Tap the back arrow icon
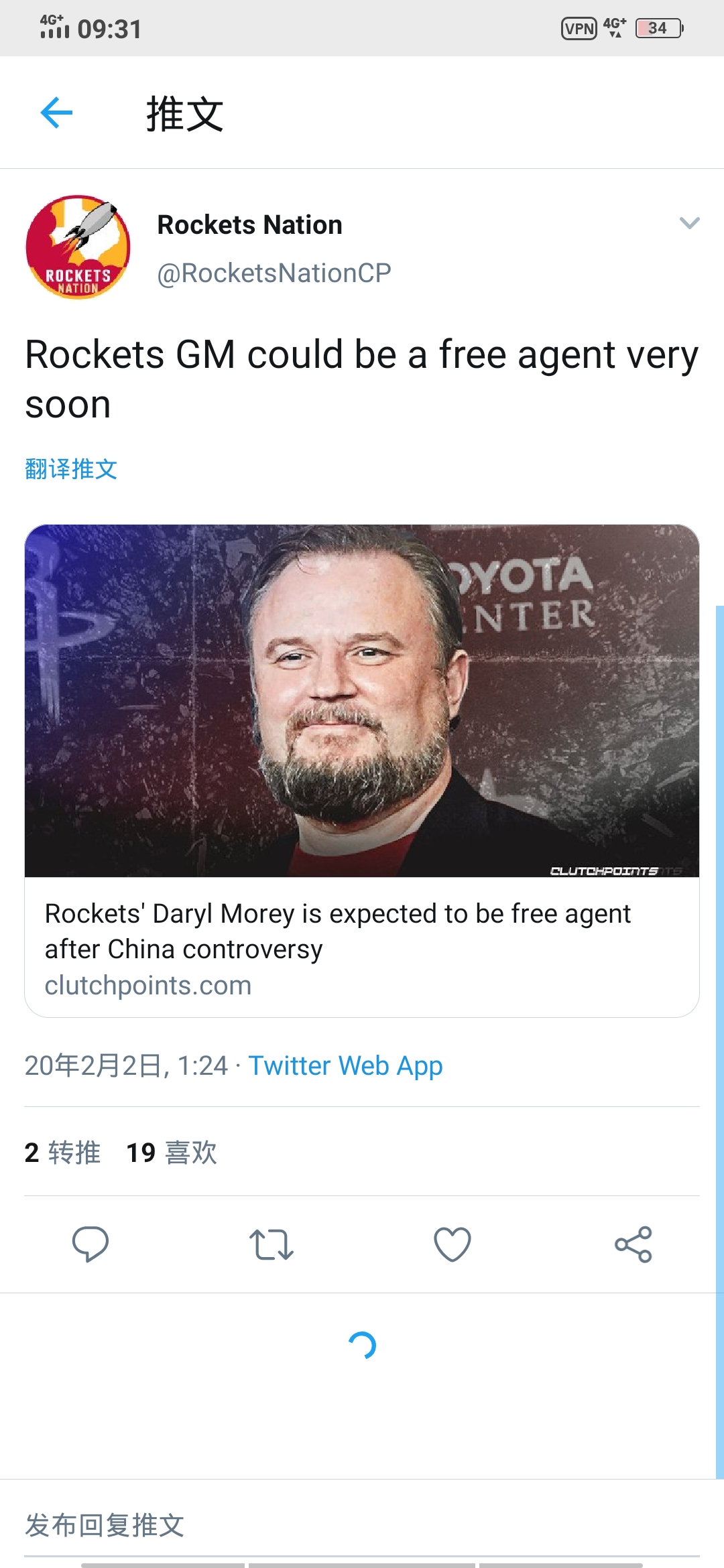 [x=56, y=113]
